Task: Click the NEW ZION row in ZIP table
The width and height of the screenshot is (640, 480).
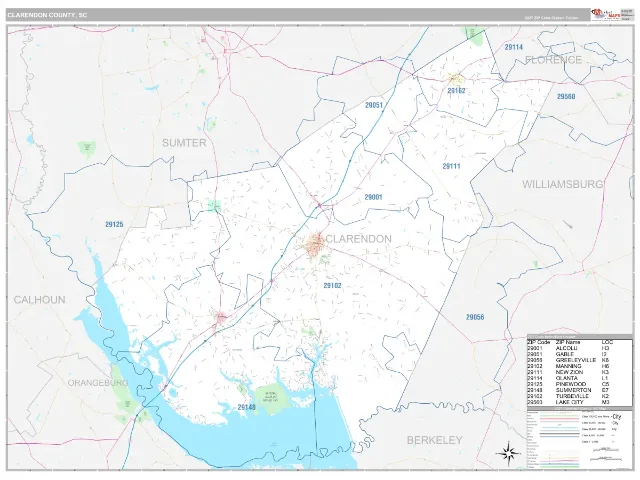Action: (580, 372)
